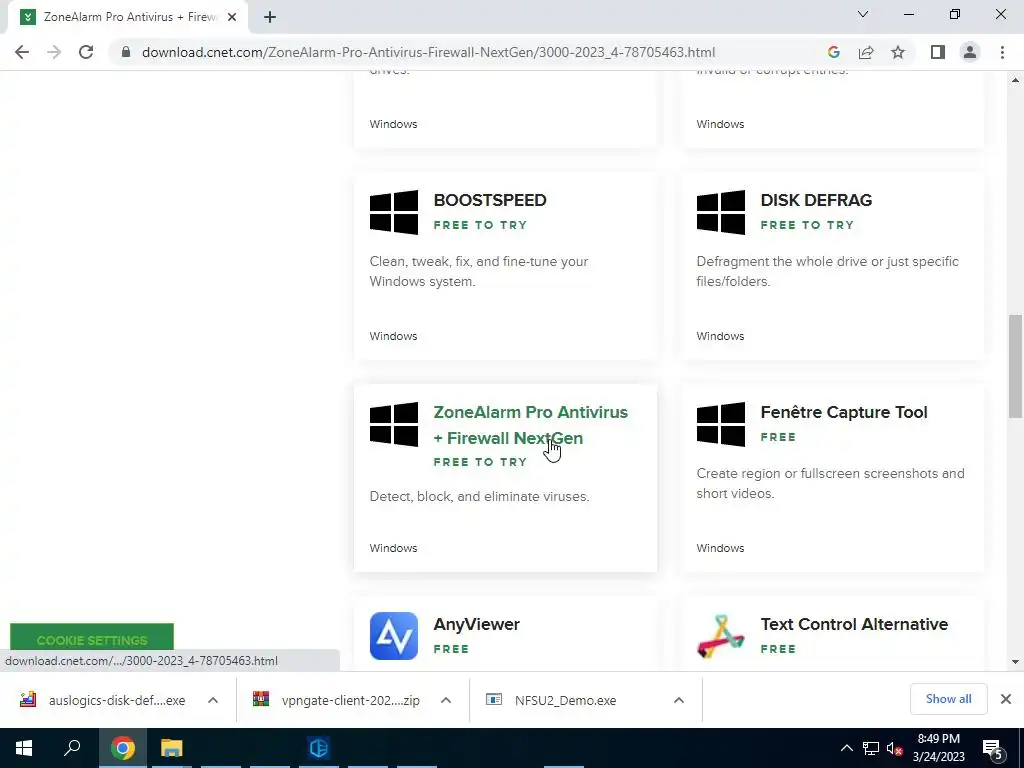Click the Text Control Alternative app icon

(x=721, y=635)
